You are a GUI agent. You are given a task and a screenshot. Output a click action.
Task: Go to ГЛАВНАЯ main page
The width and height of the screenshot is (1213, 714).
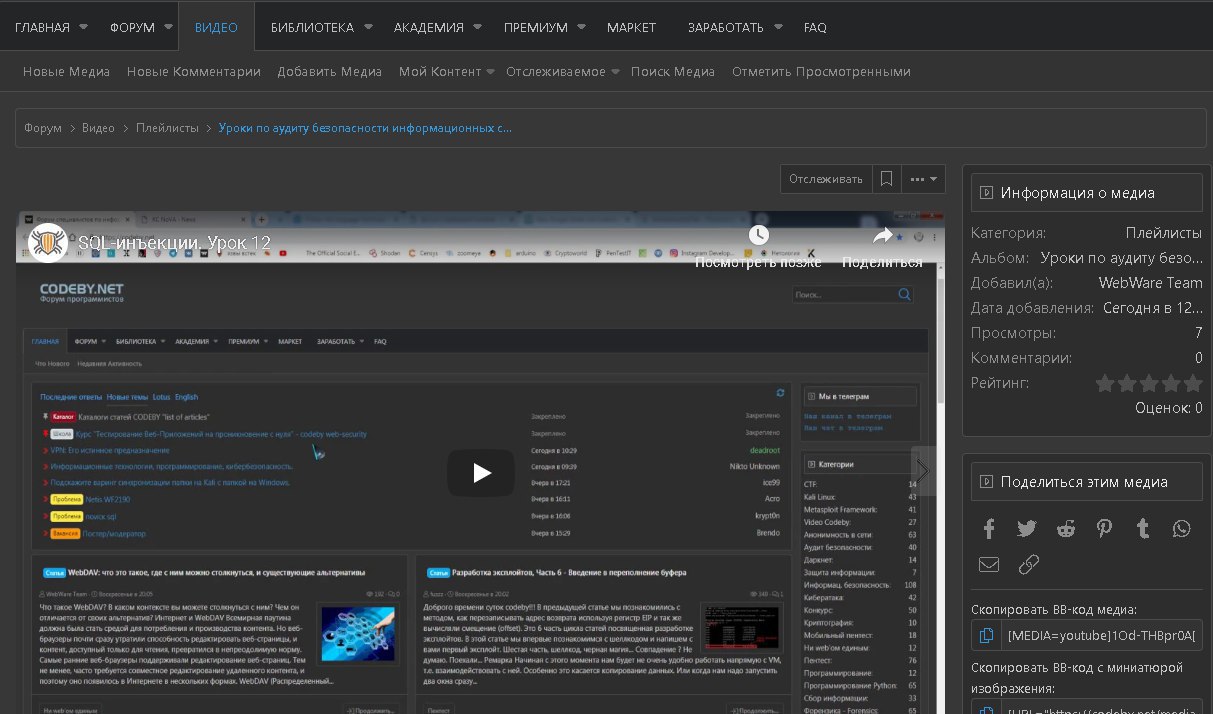point(42,27)
